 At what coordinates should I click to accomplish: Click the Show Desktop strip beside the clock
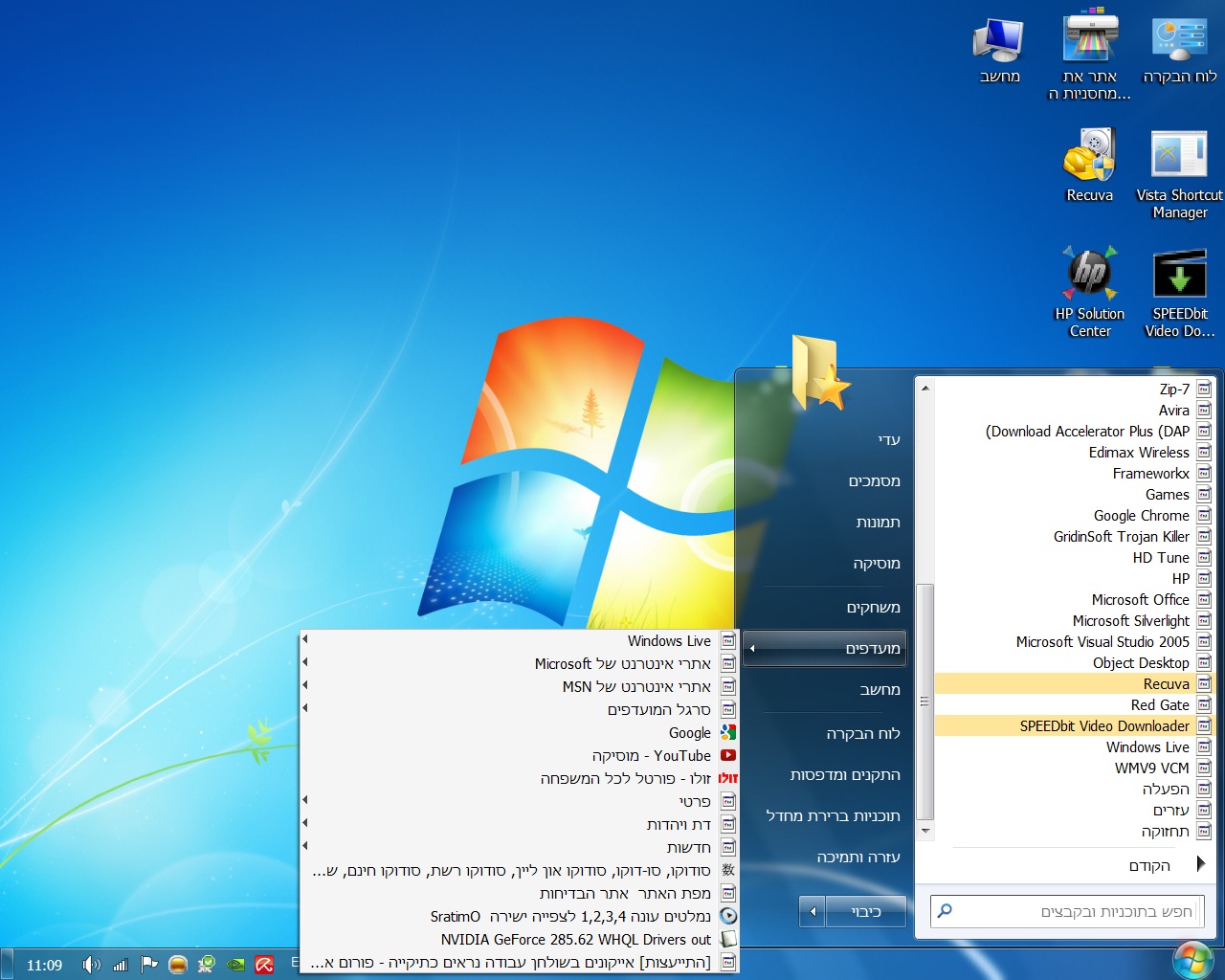7,965
